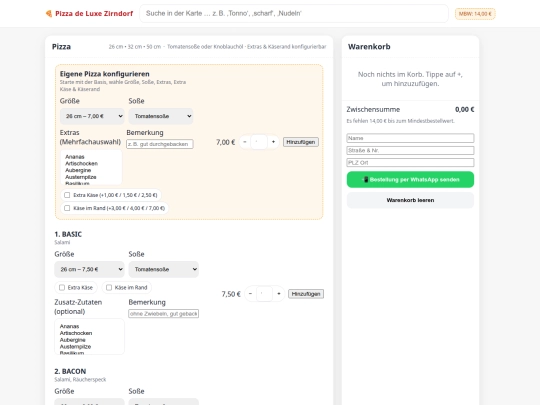
Task: Increase quantity of custom pizza
Action: click(x=273, y=142)
